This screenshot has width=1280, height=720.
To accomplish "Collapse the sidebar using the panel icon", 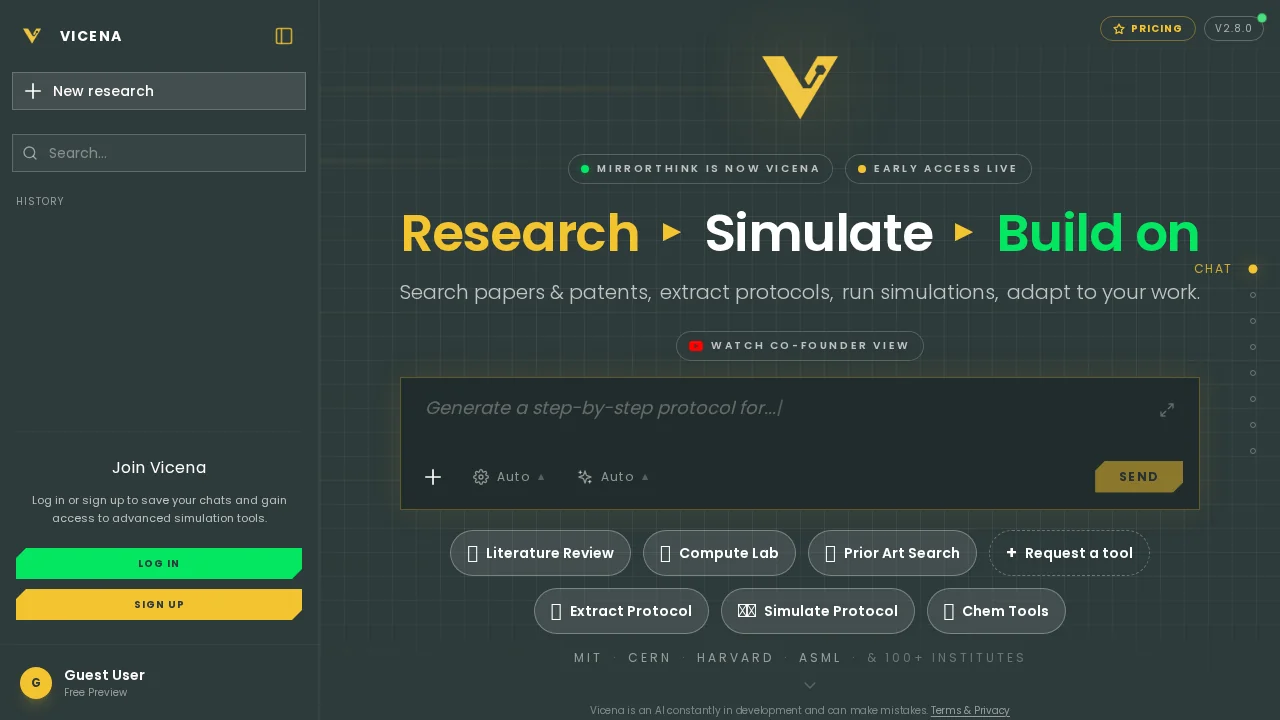I will click(284, 36).
